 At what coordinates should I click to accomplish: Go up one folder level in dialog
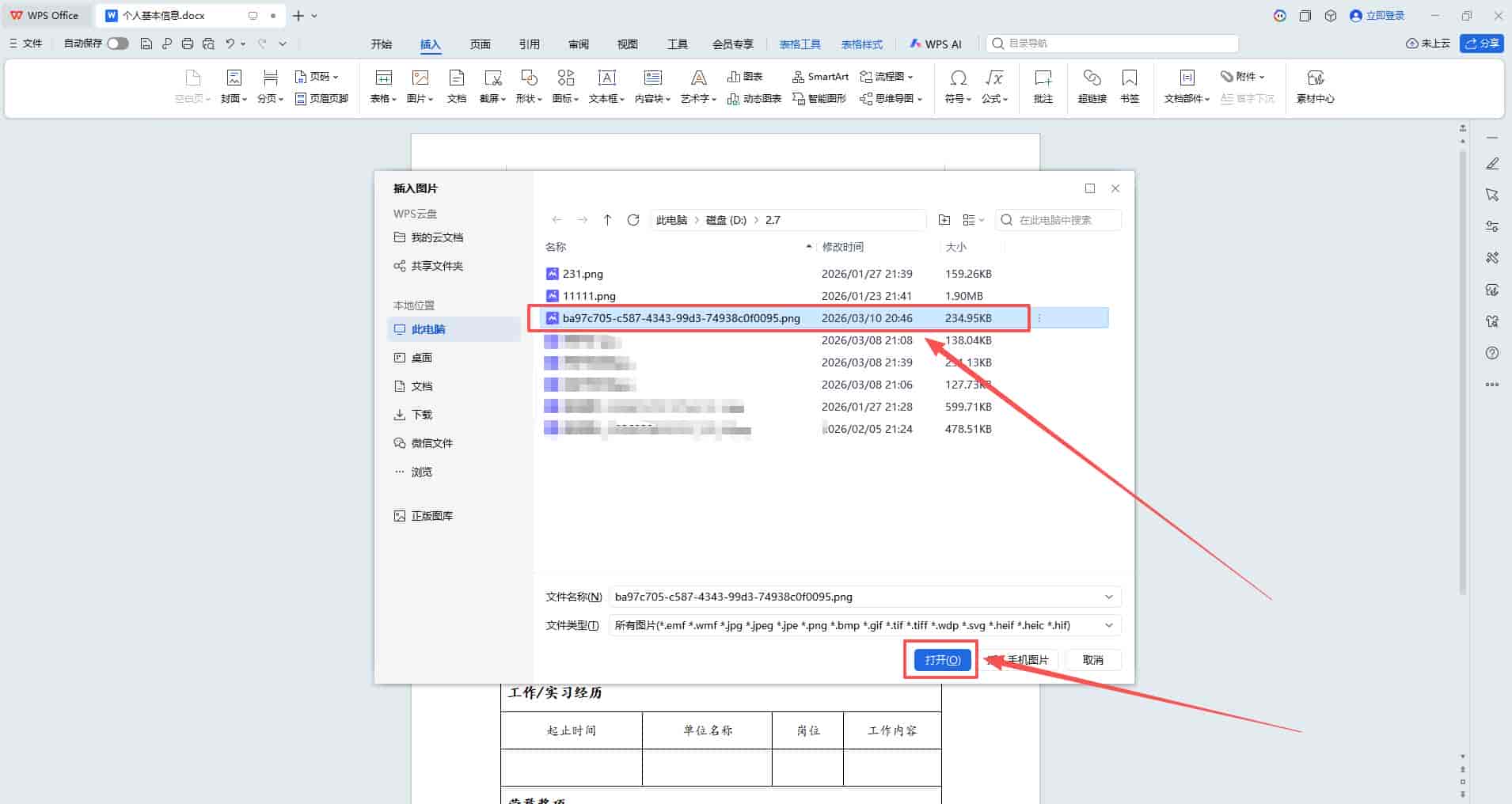point(607,220)
